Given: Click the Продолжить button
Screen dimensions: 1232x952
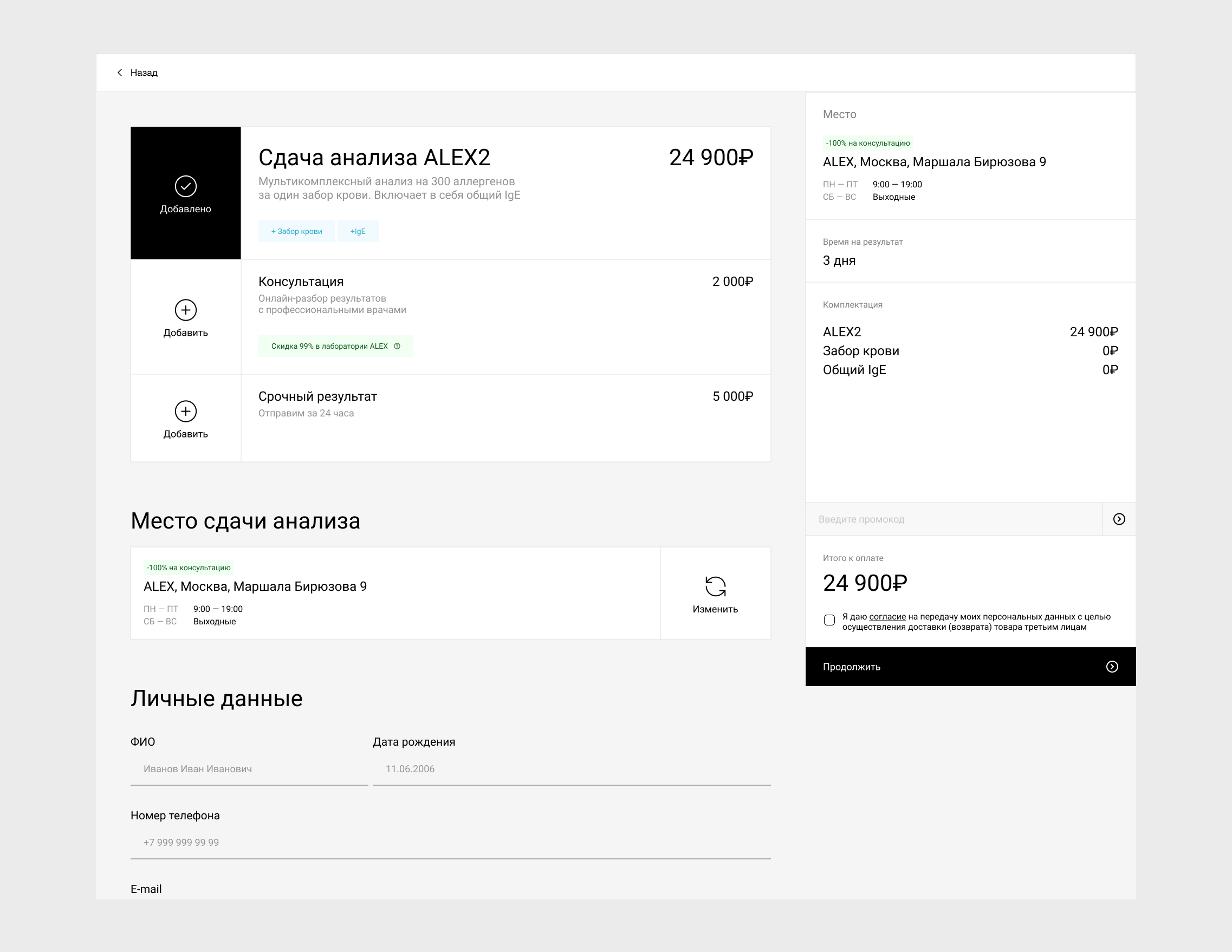Looking at the screenshot, I should [970, 667].
